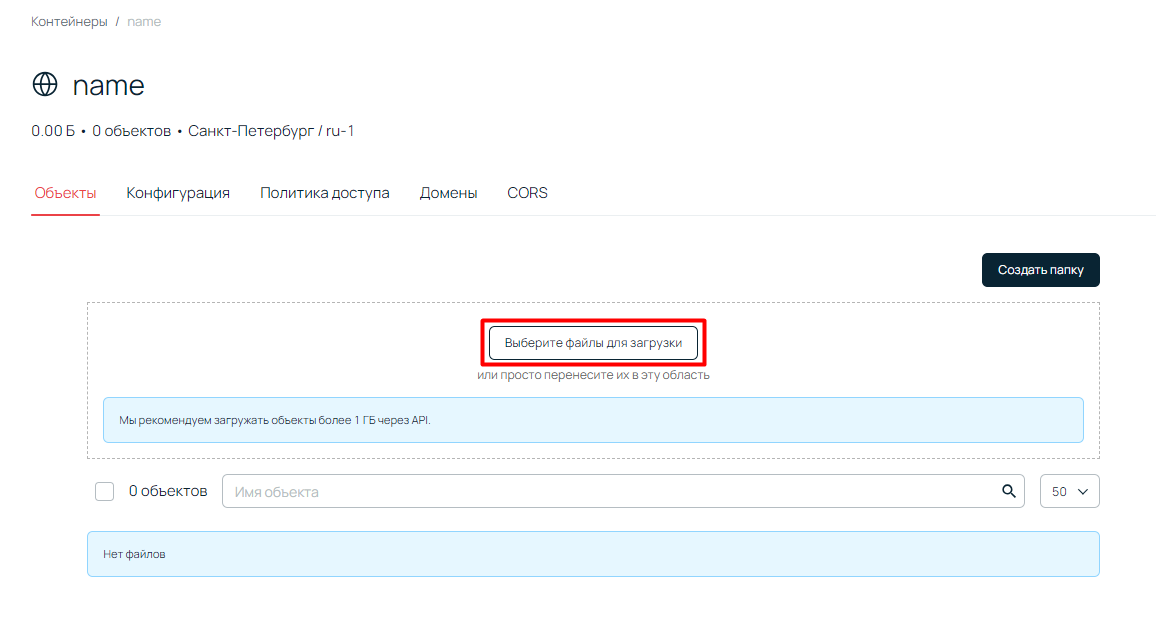Switch to the Объекты tab
The image size is (1170, 640).
(x=65, y=193)
